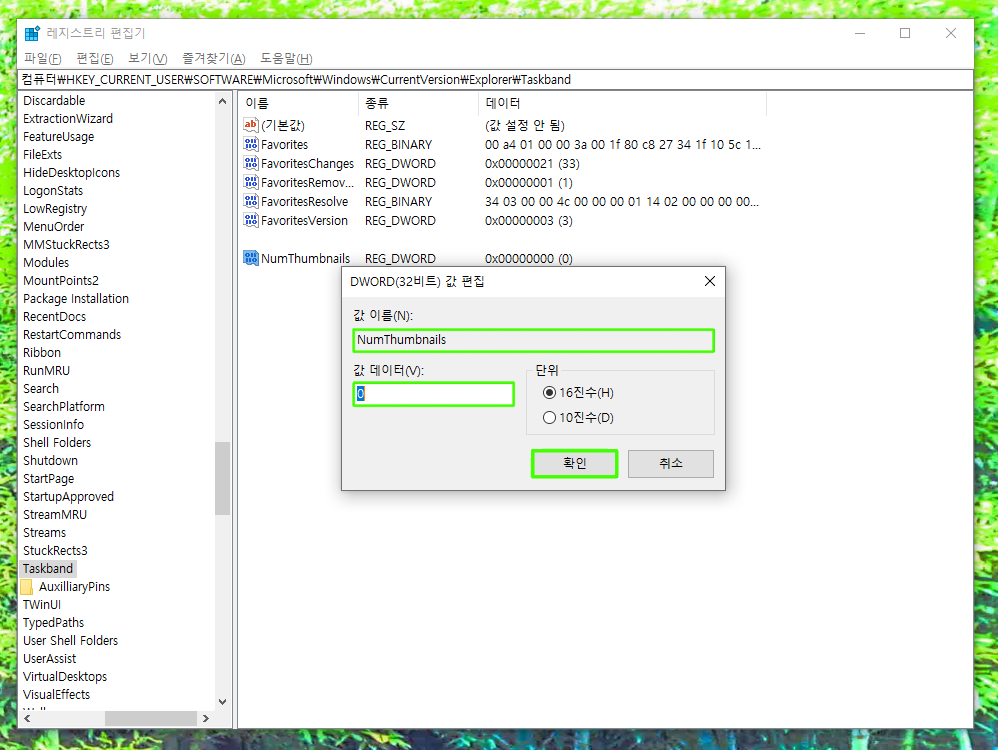Click tree horizontal scroll left arrow
Screen dimensions: 998x750
(x=27, y=718)
